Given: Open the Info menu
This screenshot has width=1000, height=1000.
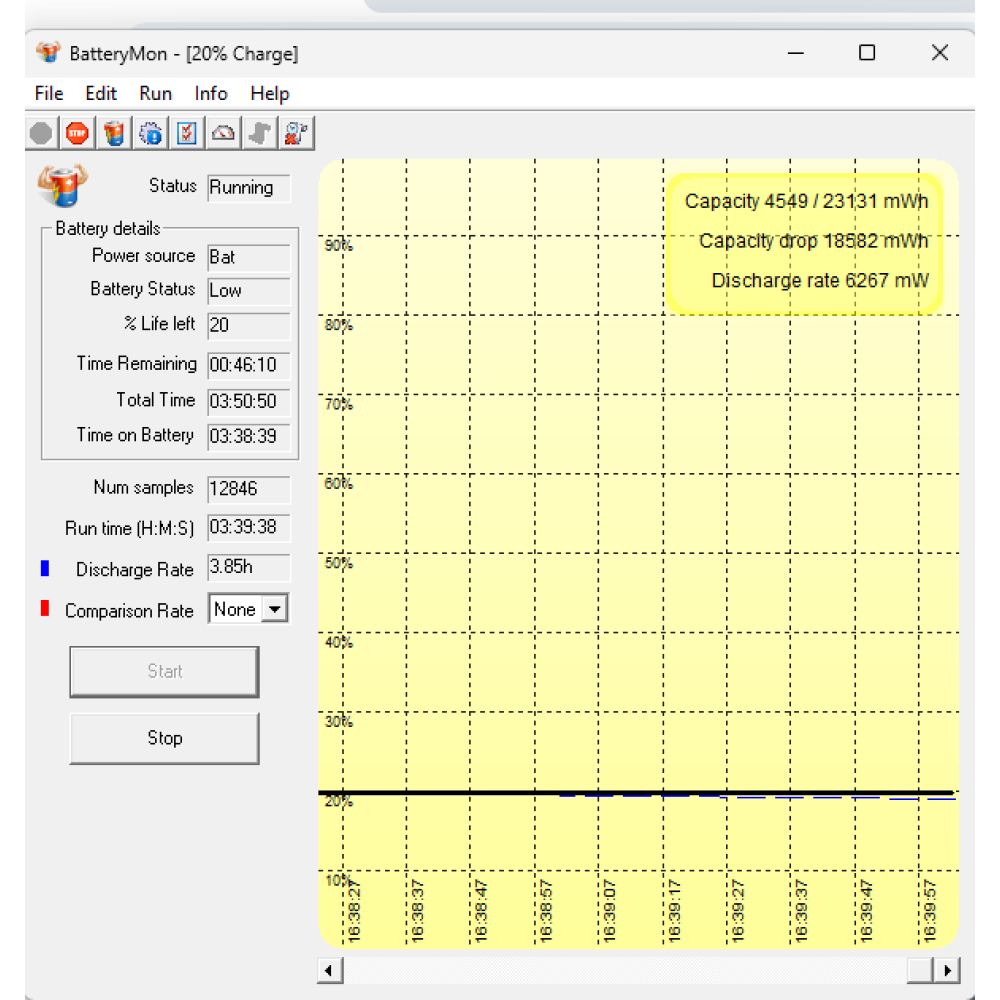Looking at the screenshot, I should 211,94.
